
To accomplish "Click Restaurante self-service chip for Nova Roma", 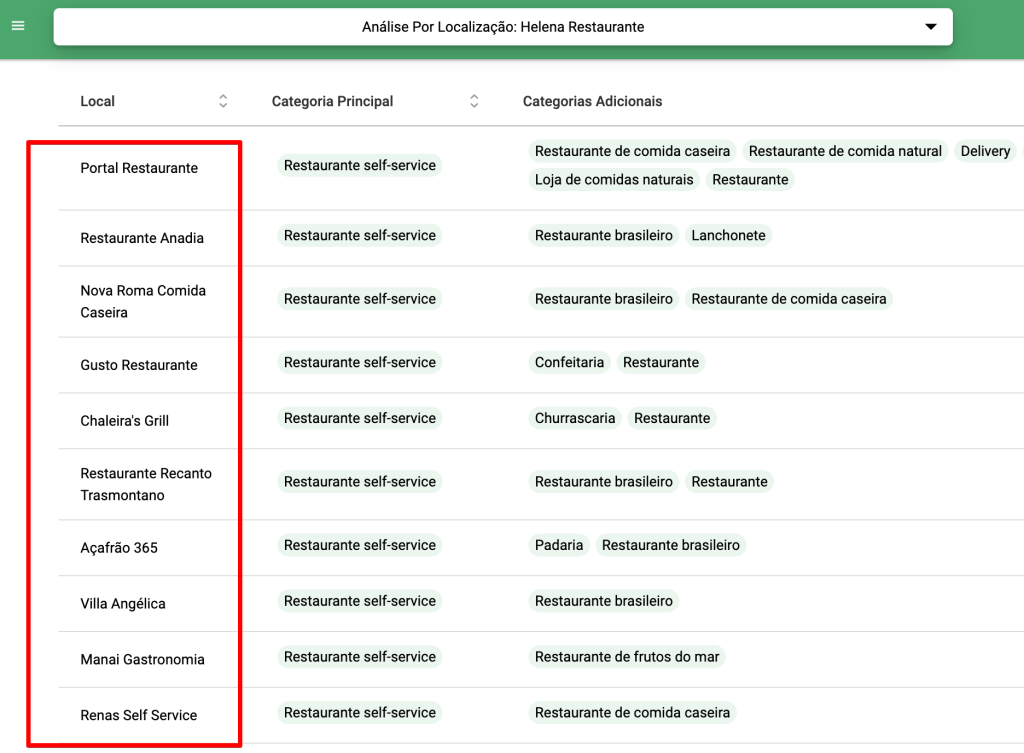I will (x=360, y=298).
